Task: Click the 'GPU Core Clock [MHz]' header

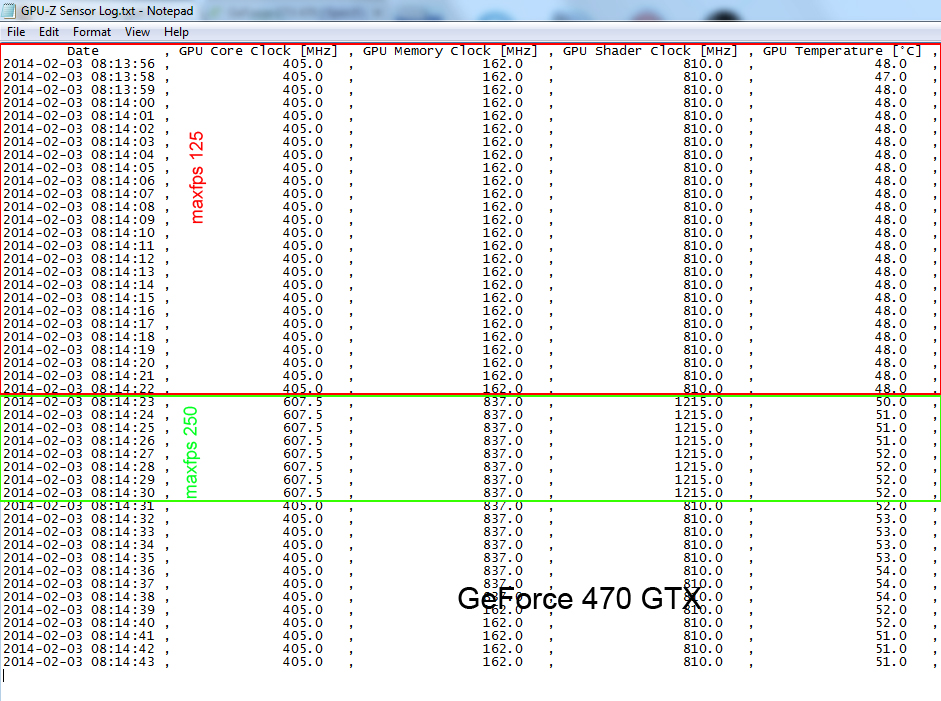Action: click(258, 51)
